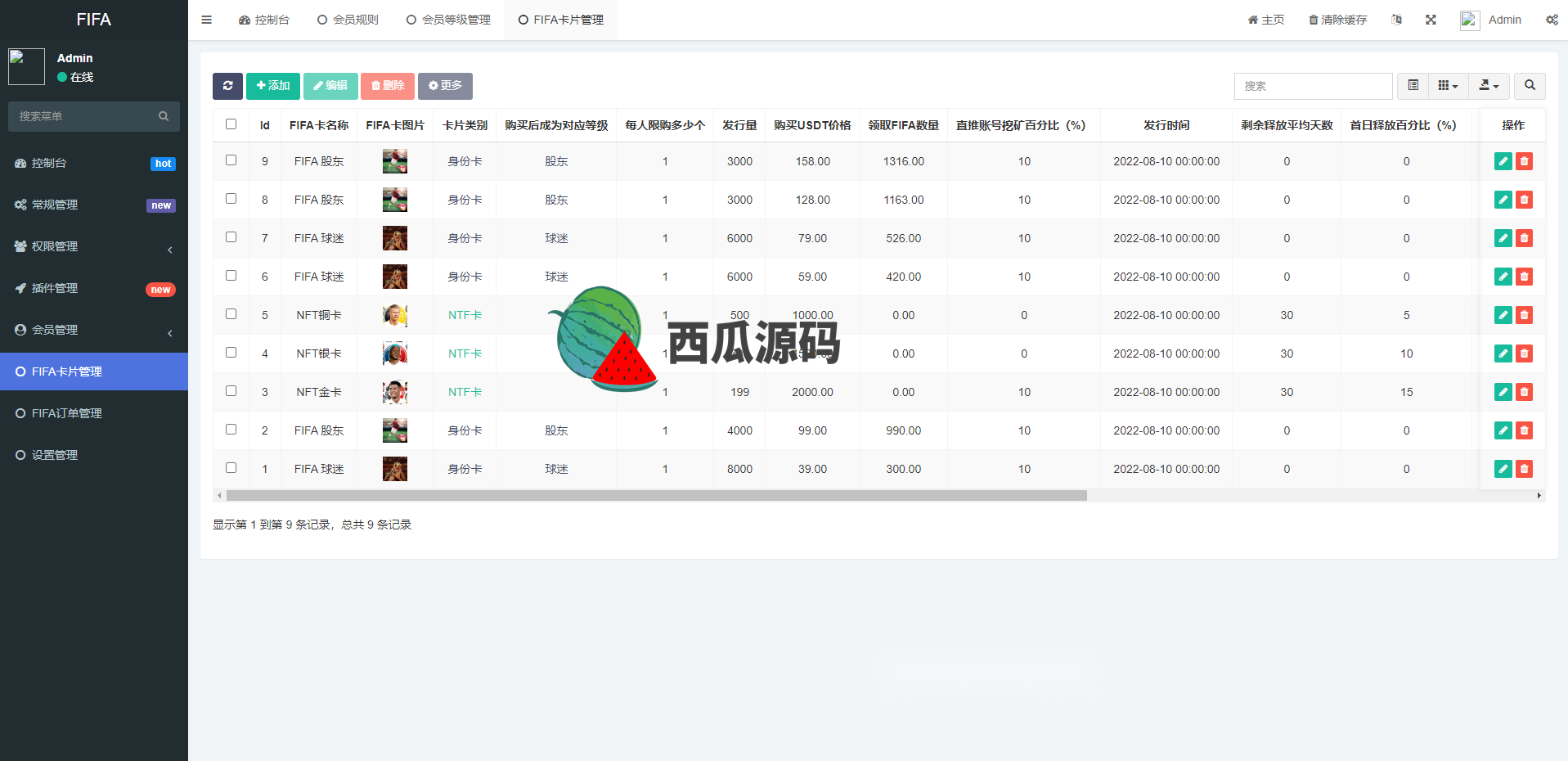Expand 权限管理 sidebar menu
Image resolution: width=1568 pixels, height=761 pixels.
point(94,246)
